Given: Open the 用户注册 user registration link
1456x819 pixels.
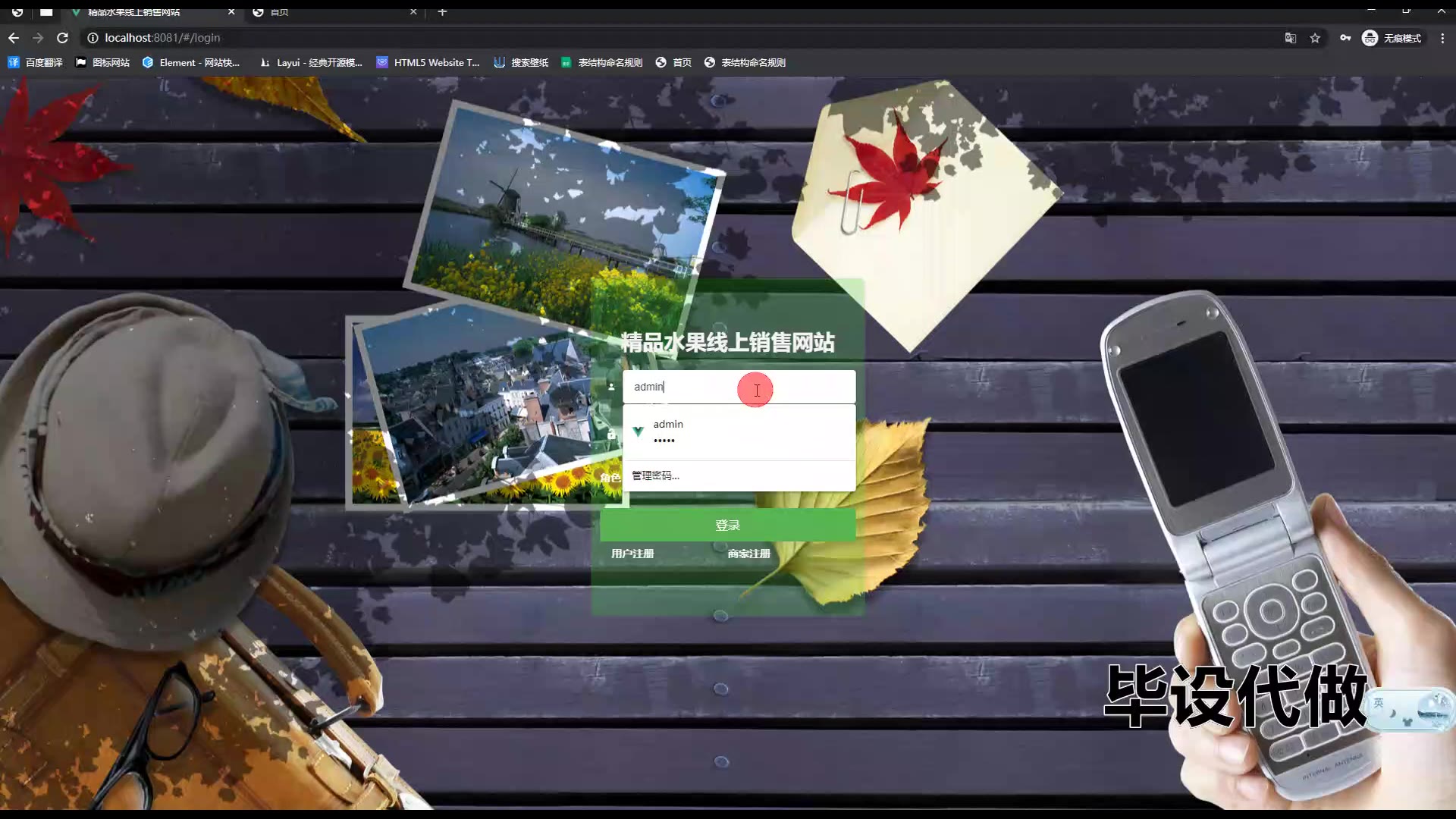Looking at the screenshot, I should tap(632, 554).
